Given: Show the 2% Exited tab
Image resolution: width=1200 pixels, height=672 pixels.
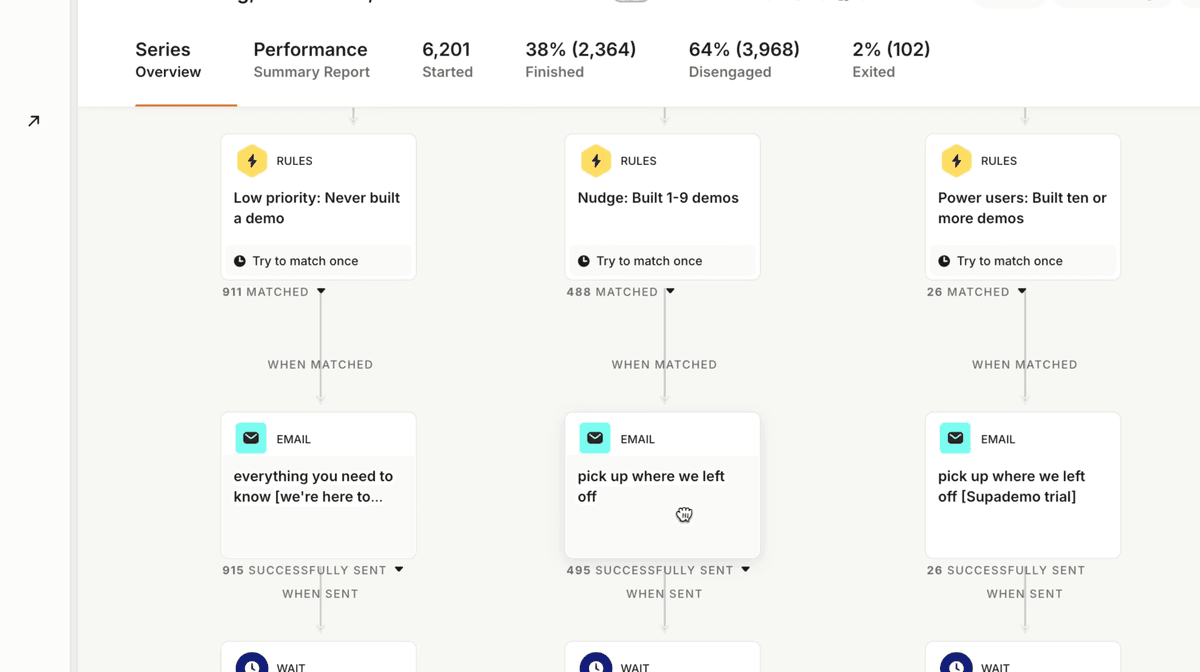Looking at the screenshot, I should [891, 60].
